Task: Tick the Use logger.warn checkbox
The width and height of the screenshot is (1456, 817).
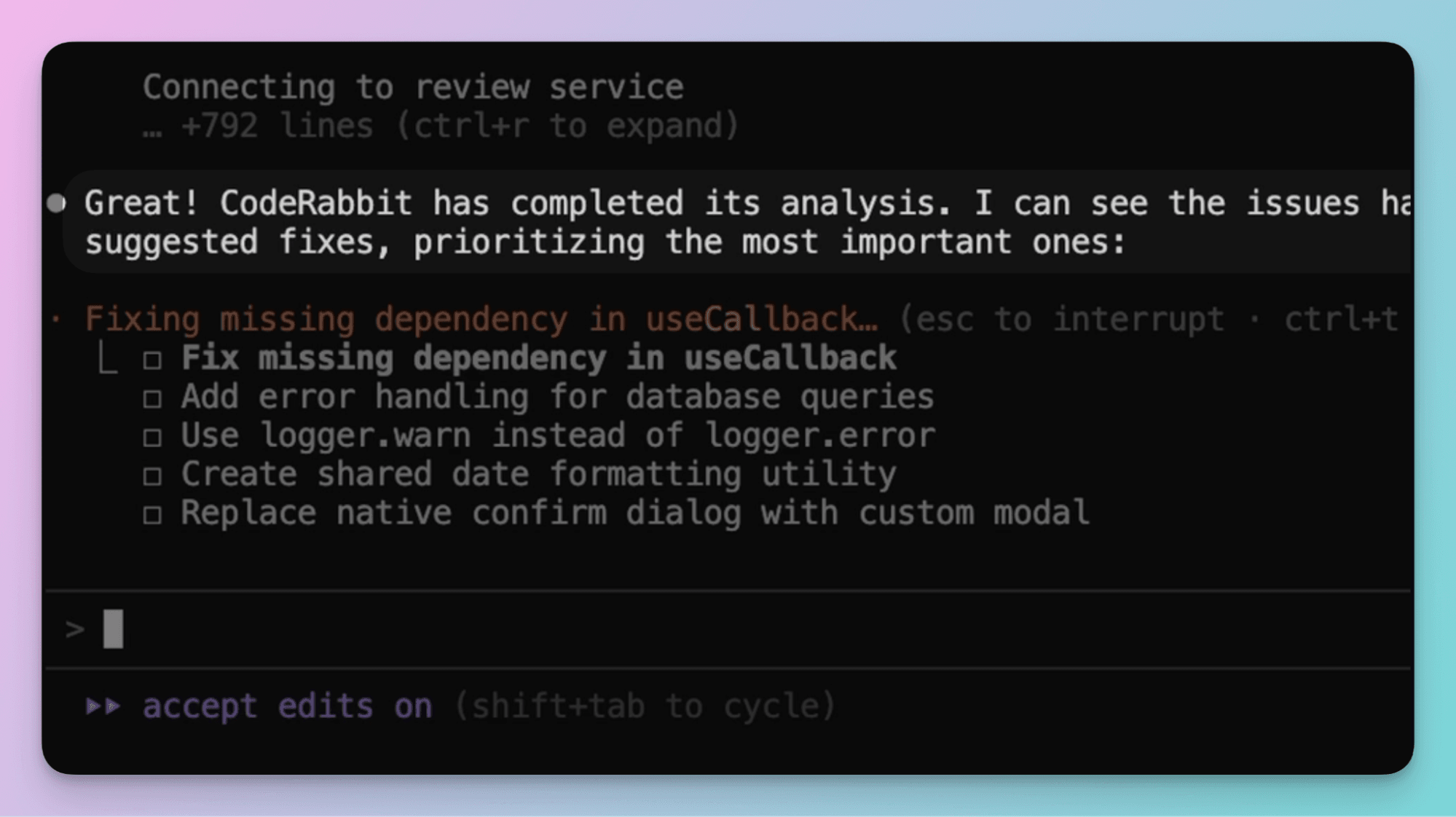Action: point(152,437)
